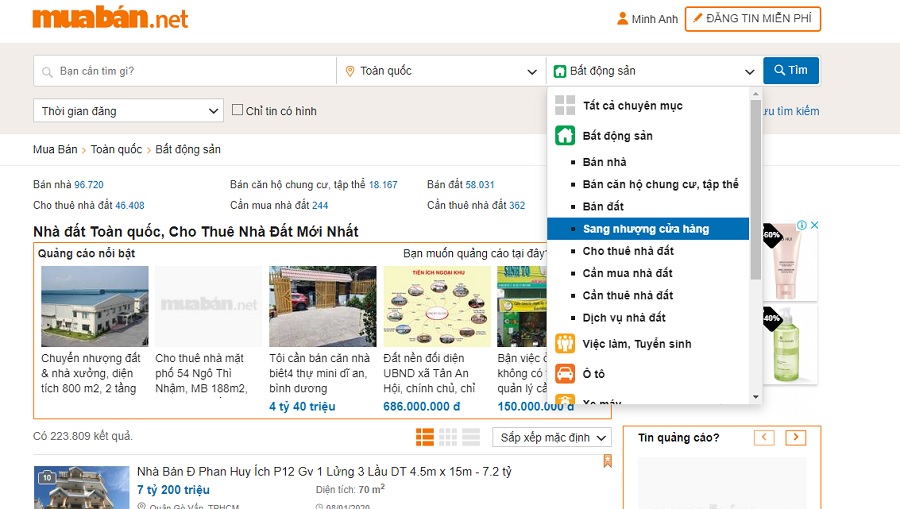
Task: Select Cần thuê nhà đất in category list
Action: coord(627,296)
